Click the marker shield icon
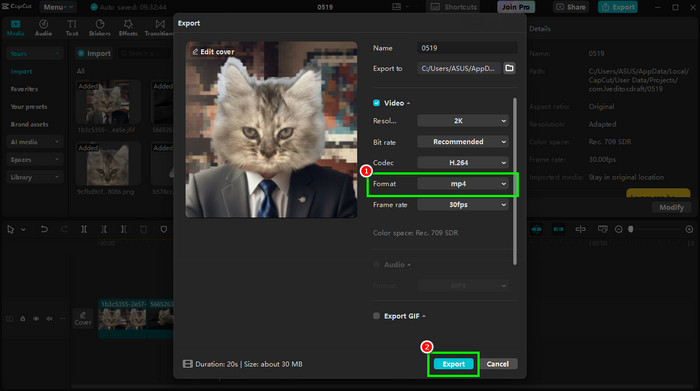Image resolution: width=700 pixels, height=391 pixels. tap(164, 229)
